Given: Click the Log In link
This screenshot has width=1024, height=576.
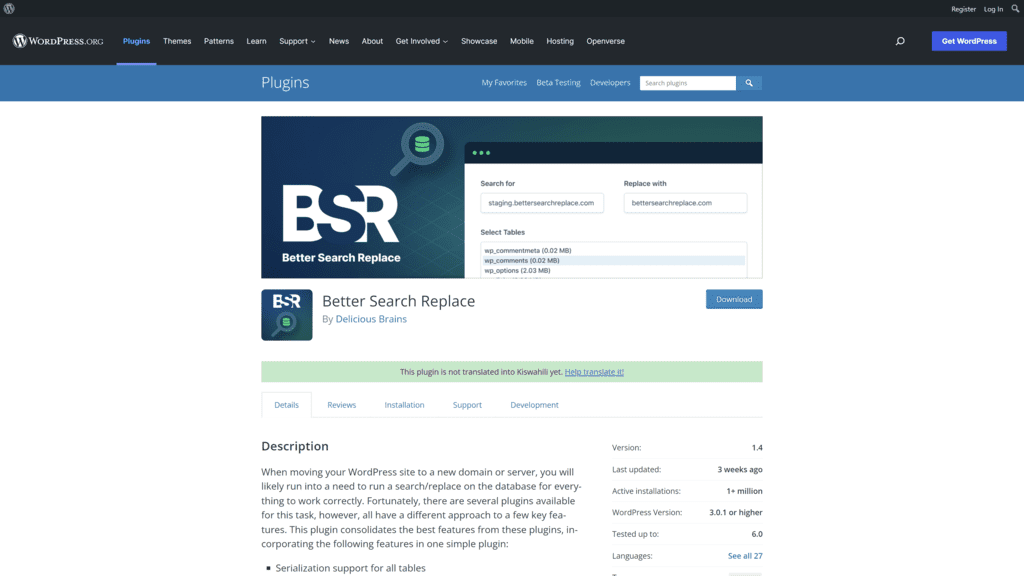Looking at the screenshot, I should tap(993, 9).
